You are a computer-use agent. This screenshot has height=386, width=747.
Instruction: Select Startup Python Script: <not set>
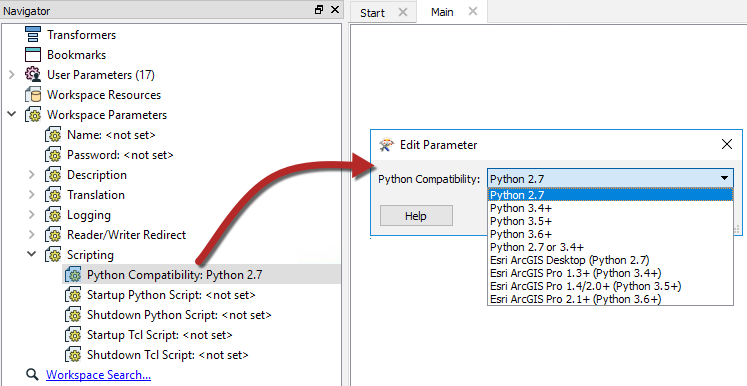pyautogui.click(x=171, y=295)
